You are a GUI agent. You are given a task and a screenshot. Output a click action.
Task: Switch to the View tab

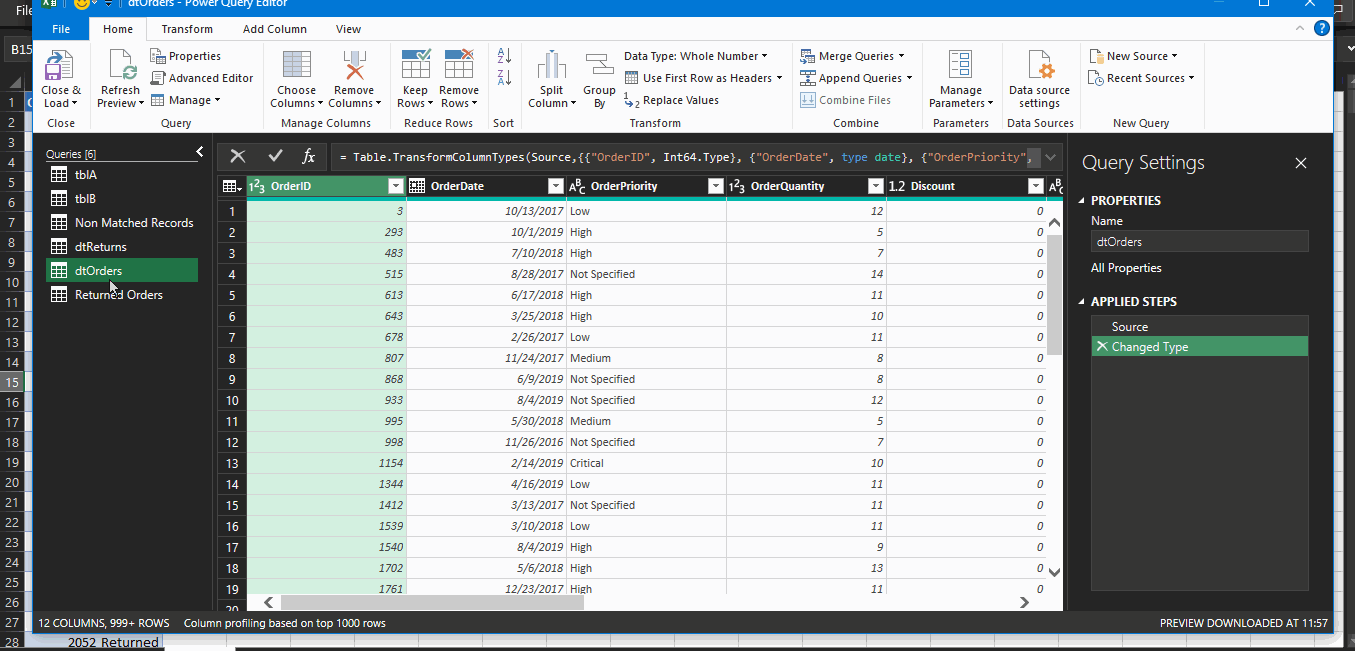point(349,29)
